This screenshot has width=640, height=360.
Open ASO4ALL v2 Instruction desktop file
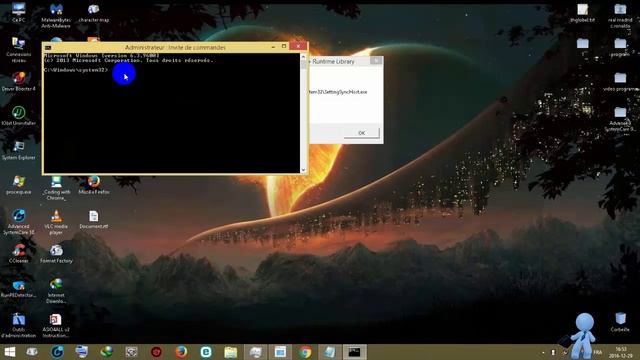[56, 325]
